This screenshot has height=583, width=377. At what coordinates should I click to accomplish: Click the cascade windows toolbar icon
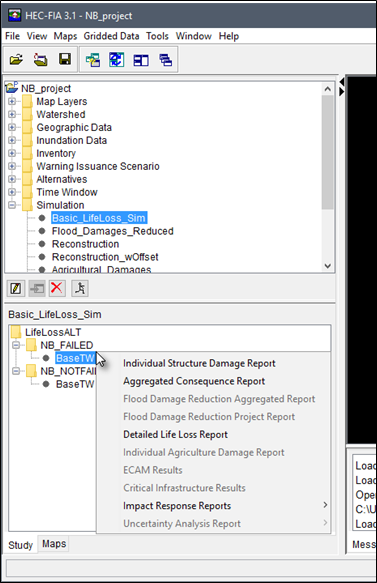pos(165,60)
